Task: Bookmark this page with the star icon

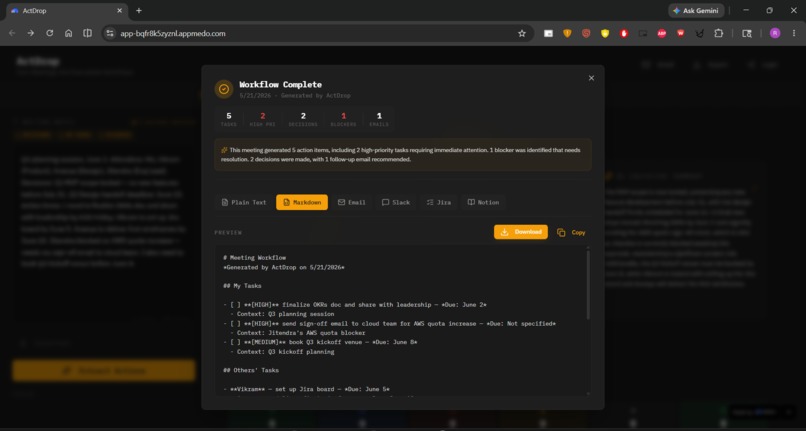Action: pos(522,33)
